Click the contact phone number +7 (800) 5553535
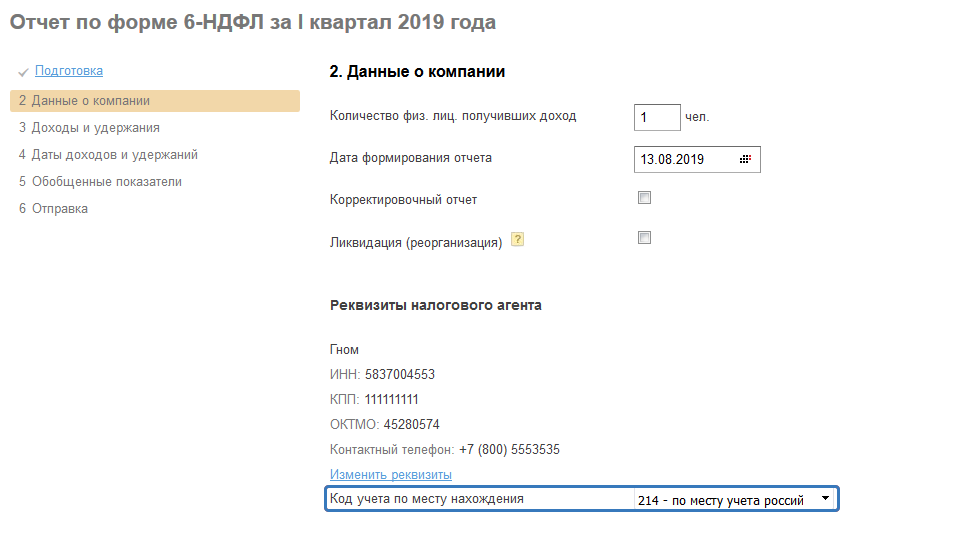 pyautogui.click(x=509, y=450)
